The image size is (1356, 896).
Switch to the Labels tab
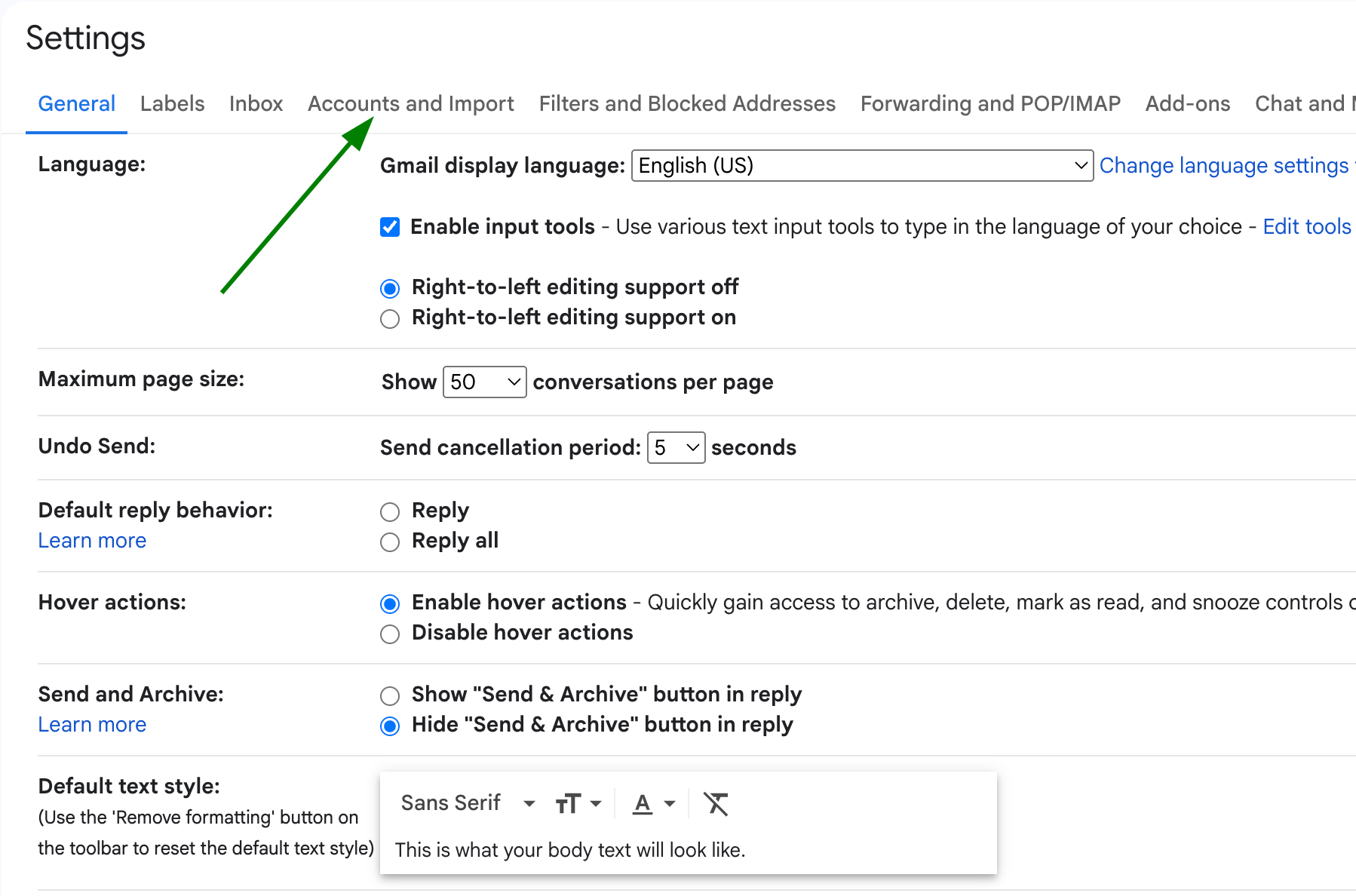[x=172, y=103]
